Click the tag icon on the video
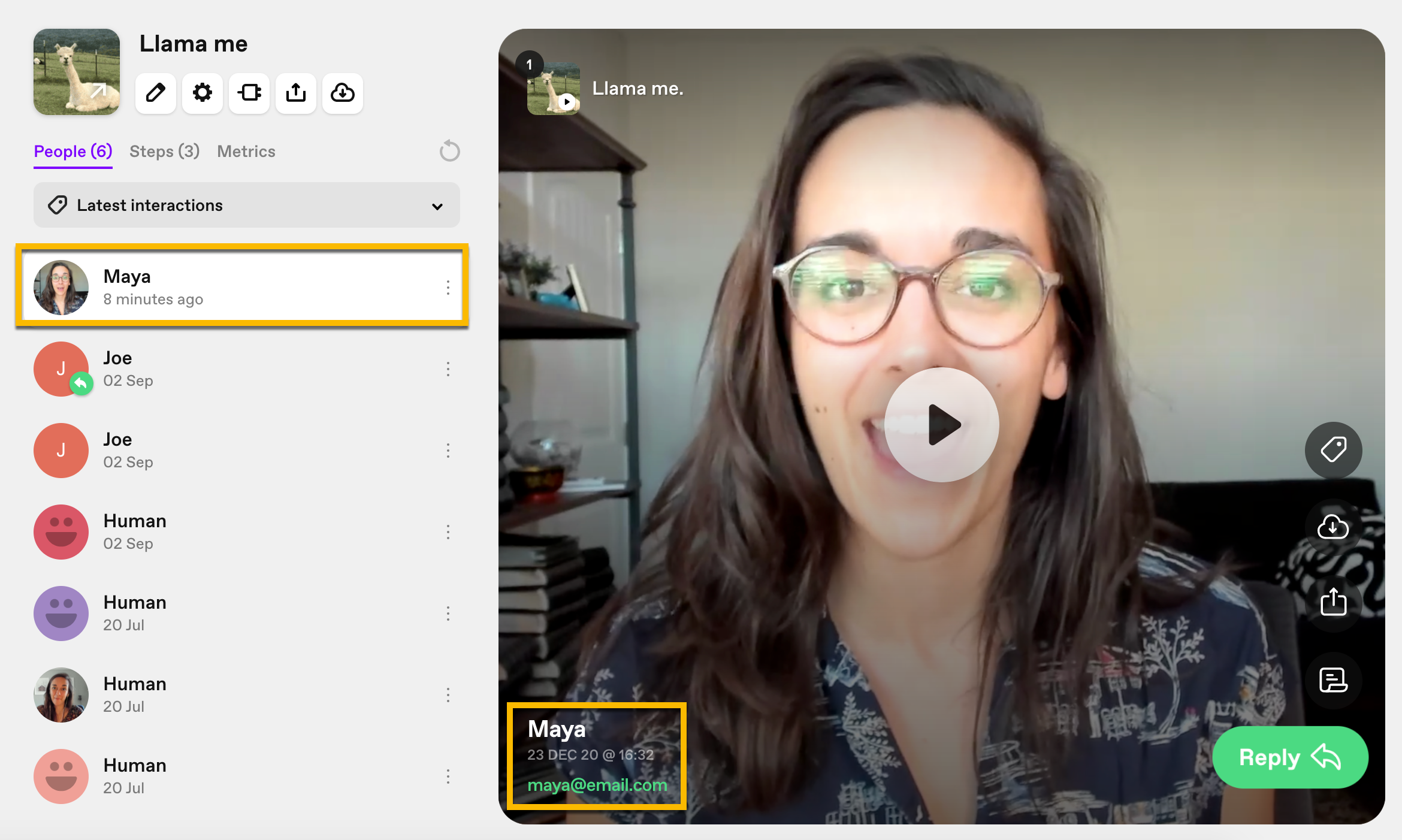The height and width of the screenshot is (840, 1402). coord(1333,450)
